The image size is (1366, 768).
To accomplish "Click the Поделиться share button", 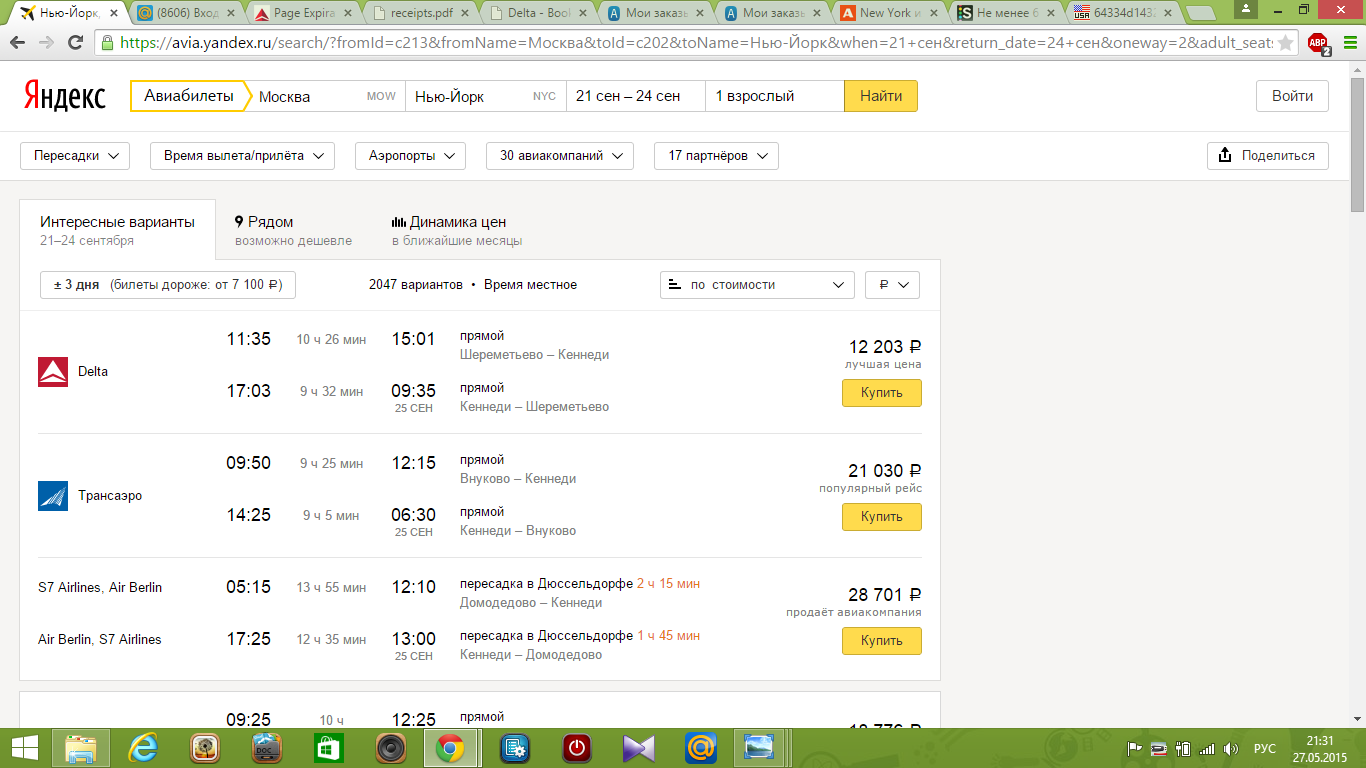I will (x=1268, y=156).
